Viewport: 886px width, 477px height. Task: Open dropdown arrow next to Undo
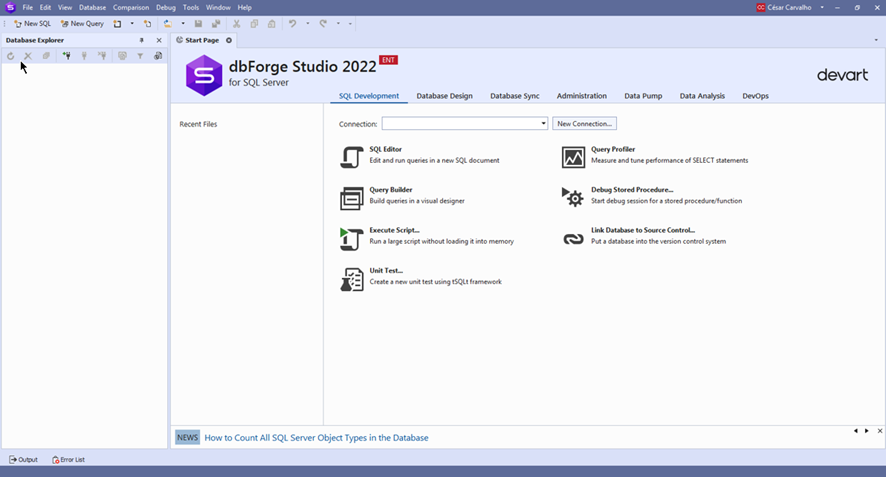click(x=307, y=23)
